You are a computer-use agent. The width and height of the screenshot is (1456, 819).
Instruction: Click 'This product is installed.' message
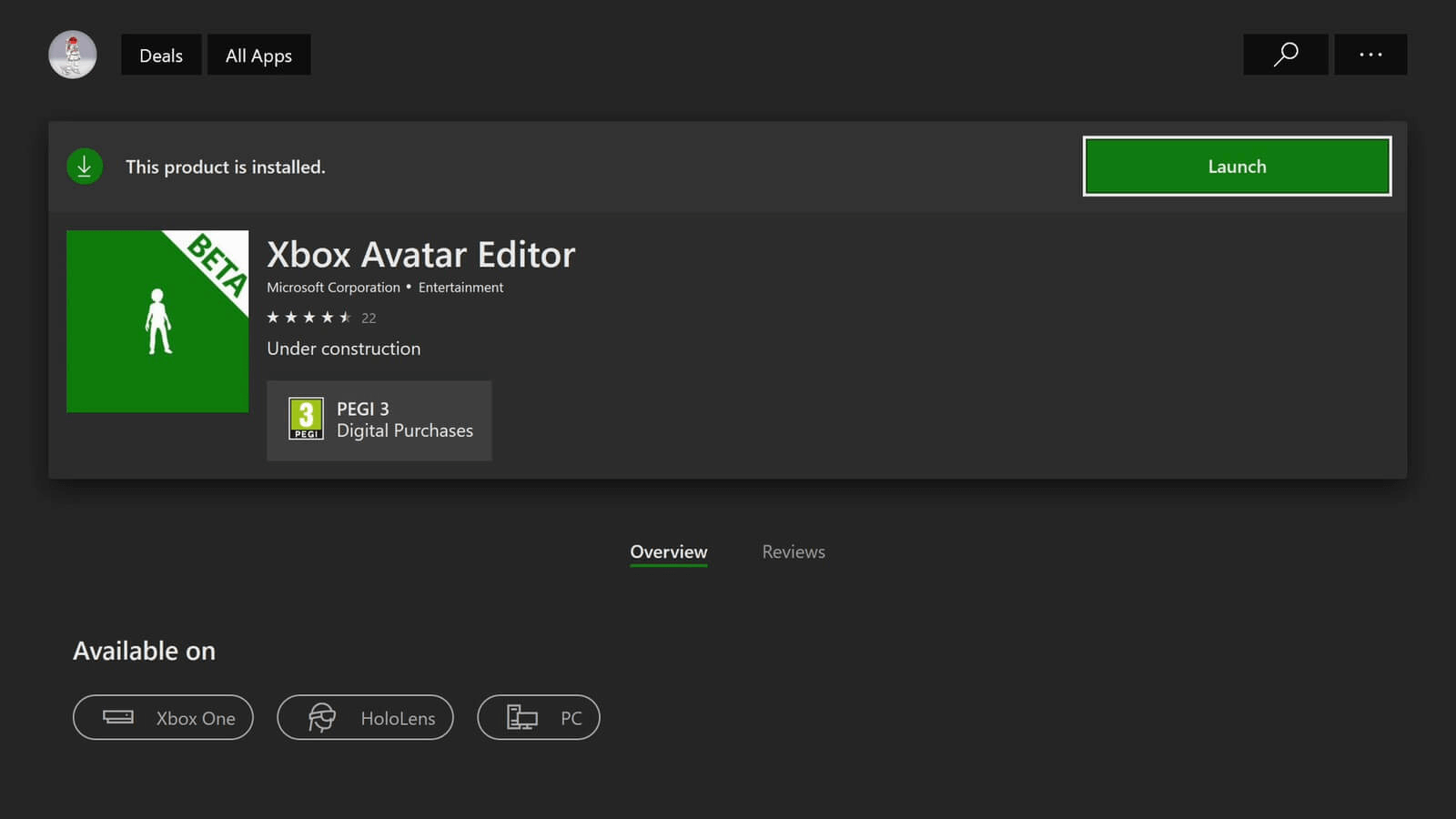225,167
